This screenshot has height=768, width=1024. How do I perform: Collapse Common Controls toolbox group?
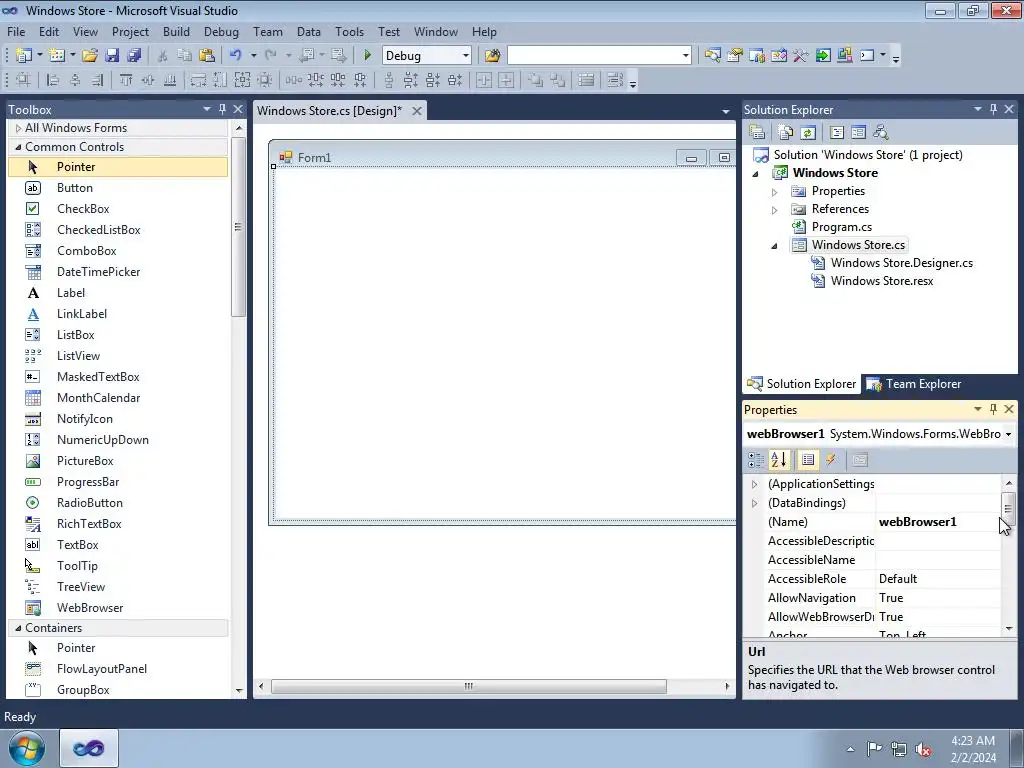[x=18, y=147]
